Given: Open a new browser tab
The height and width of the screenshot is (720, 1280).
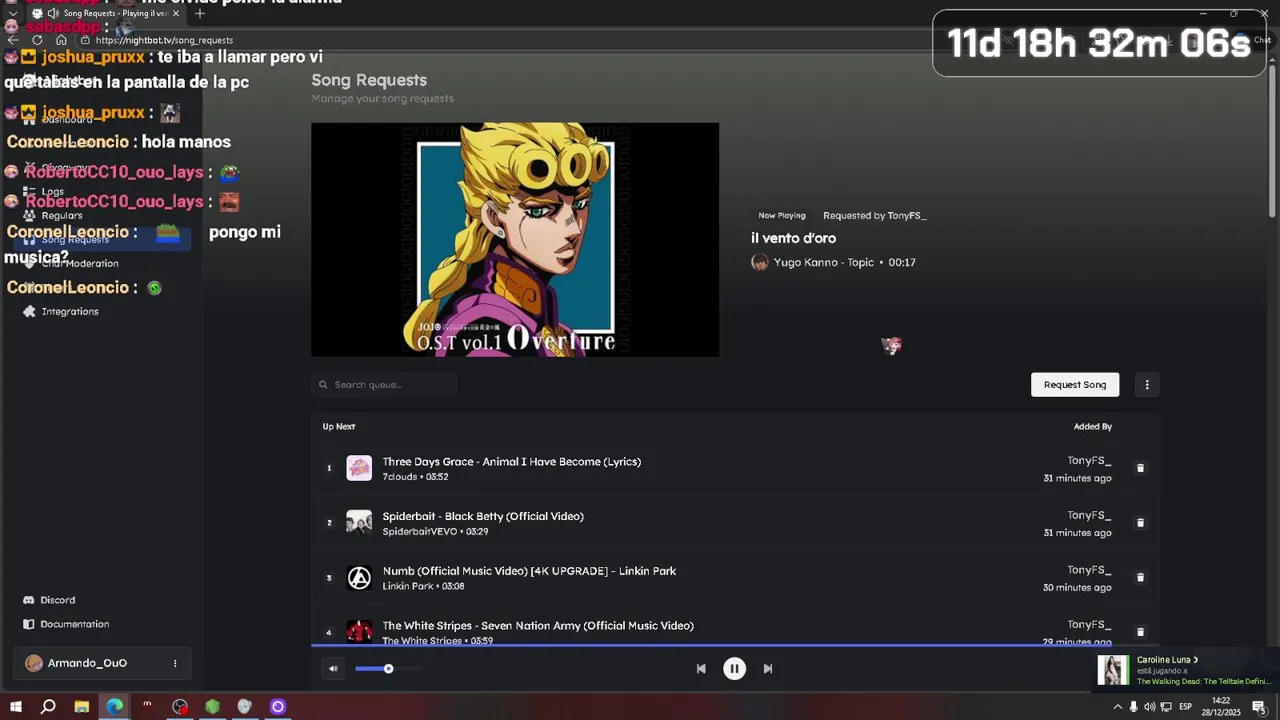Looking at the screenshot, I should pyautogui.click(x=200, y=13).
